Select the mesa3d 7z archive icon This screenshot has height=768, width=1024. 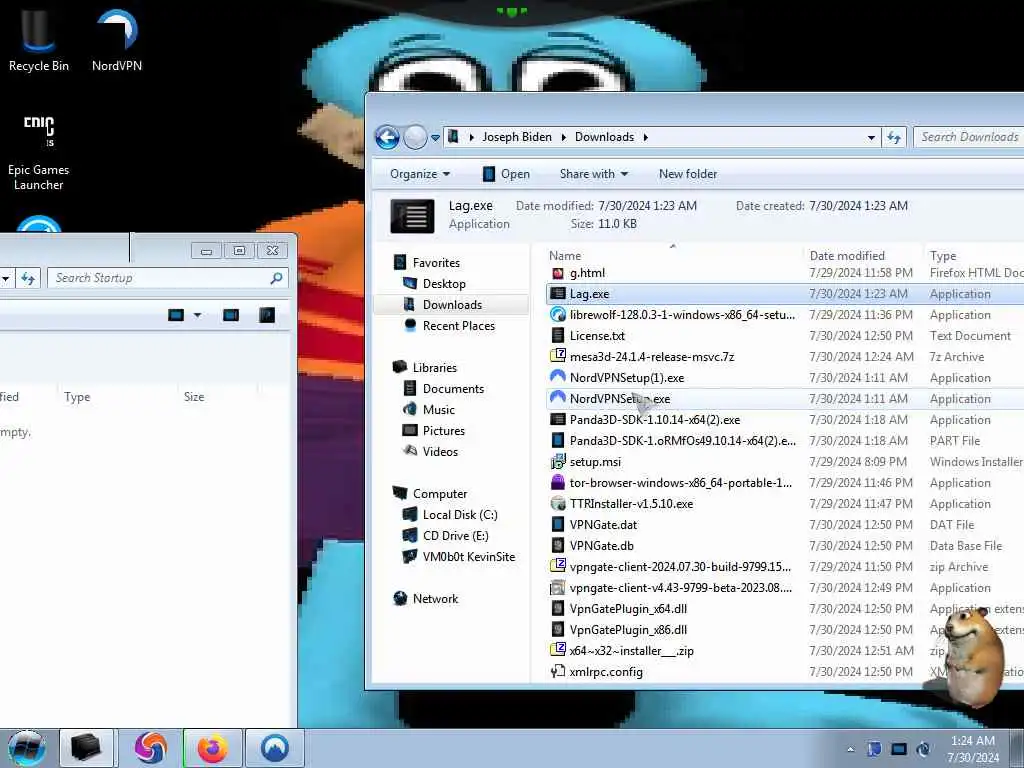coord(558,357)
